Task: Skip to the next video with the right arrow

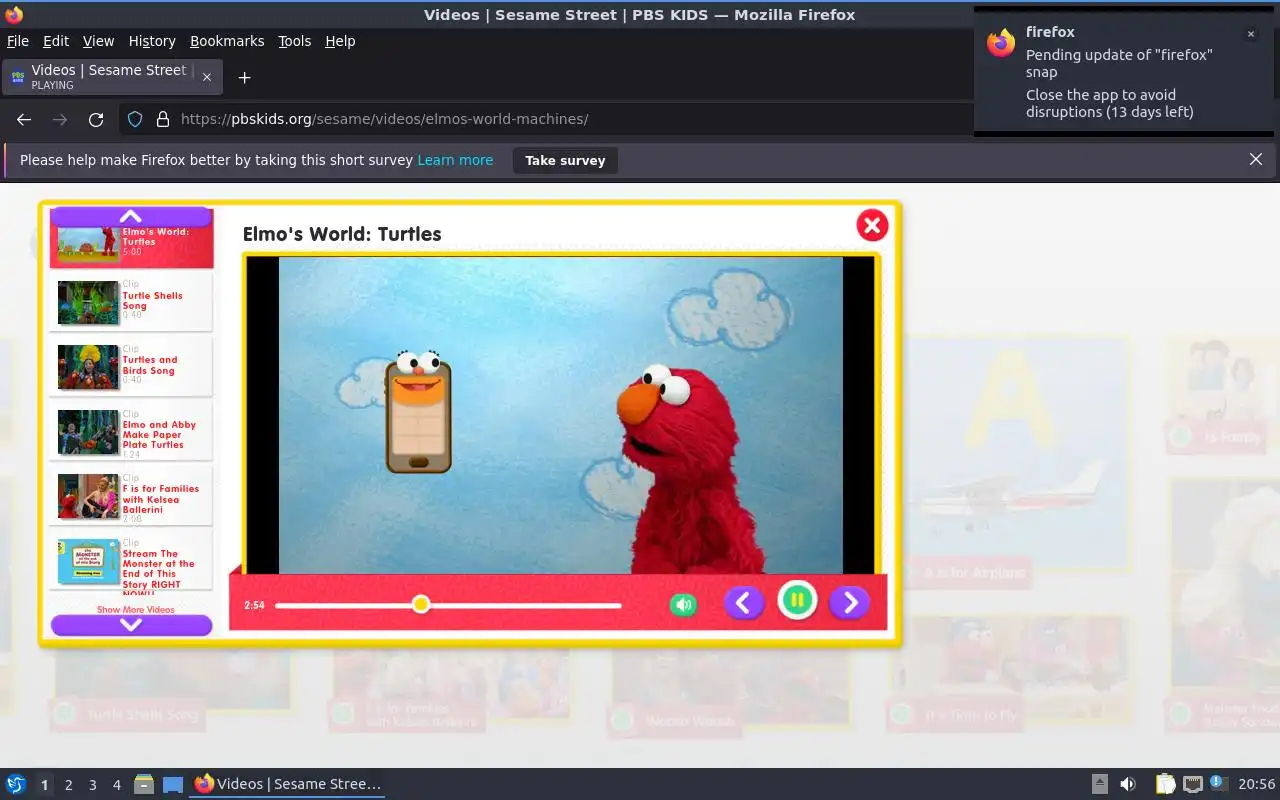Action: point(850,602)
